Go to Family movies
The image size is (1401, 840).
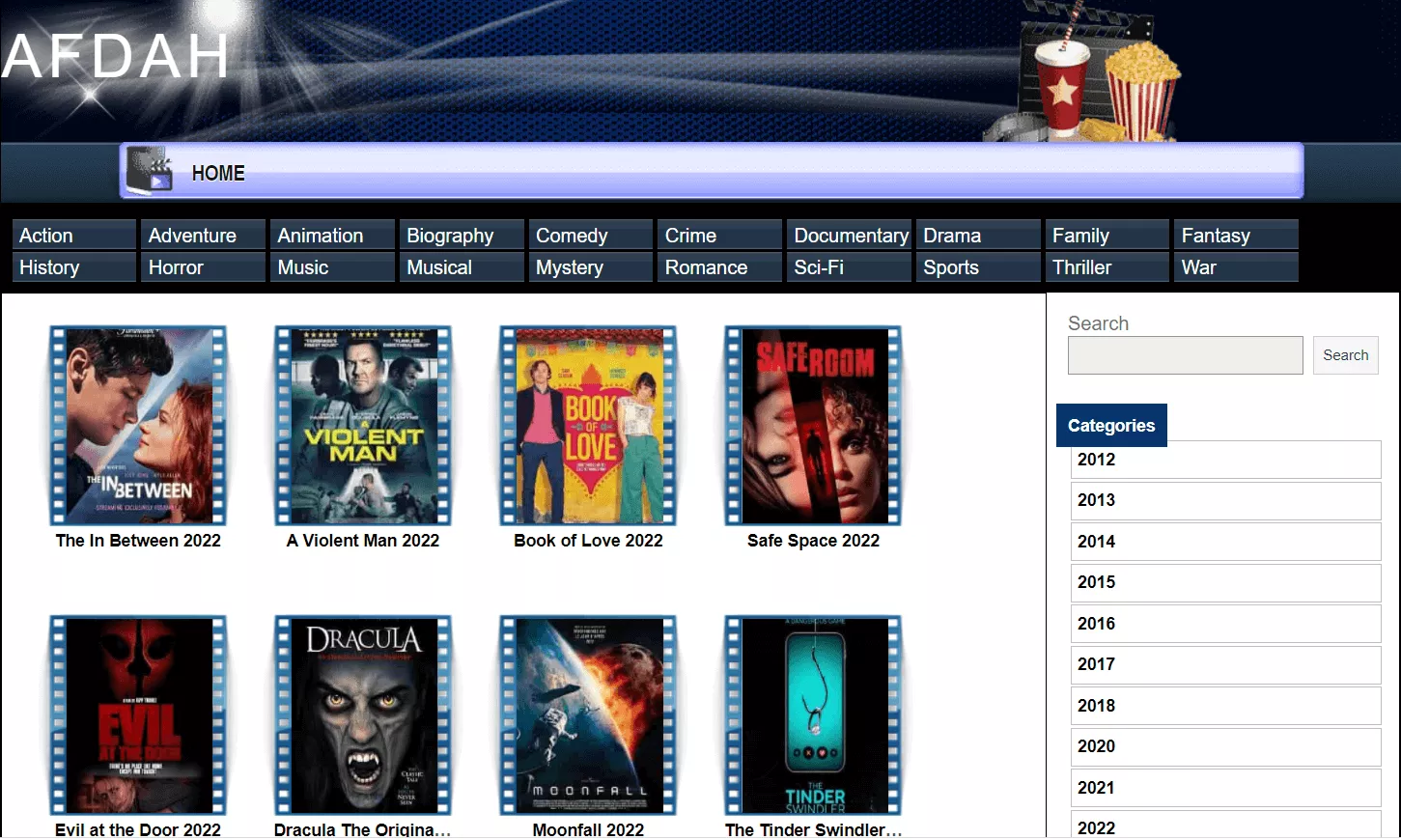[x=1107, y=236]
